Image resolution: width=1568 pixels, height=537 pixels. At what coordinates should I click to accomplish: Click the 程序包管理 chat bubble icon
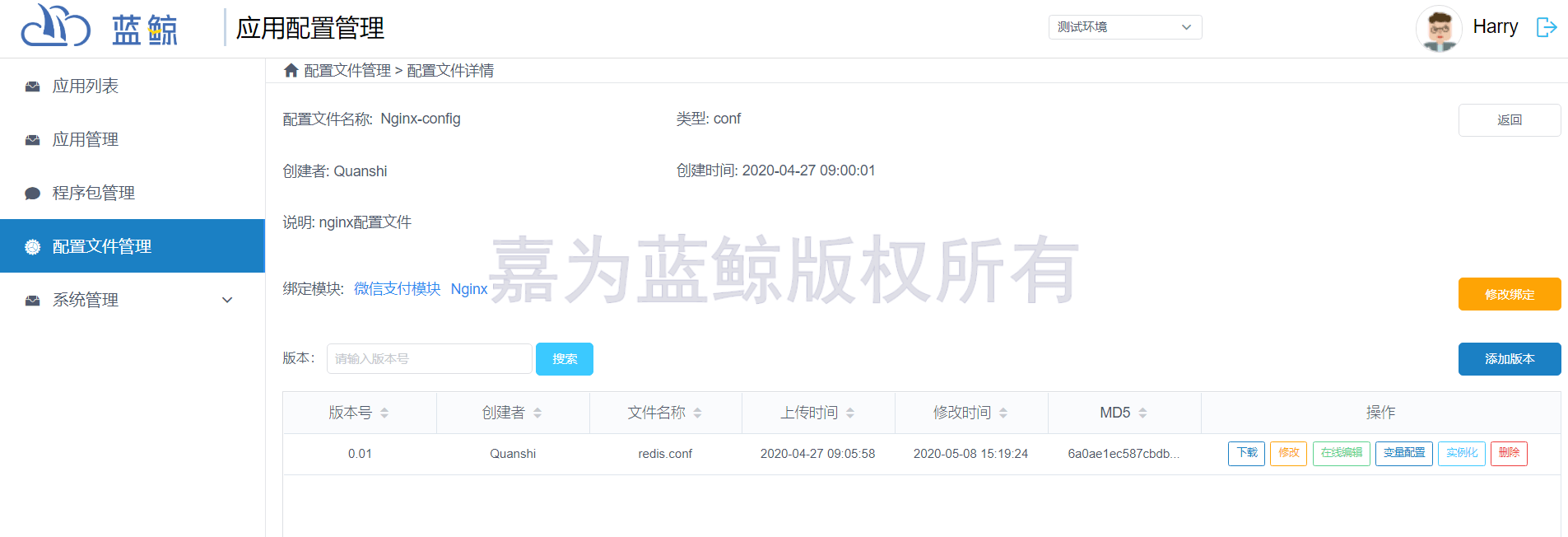33,194
